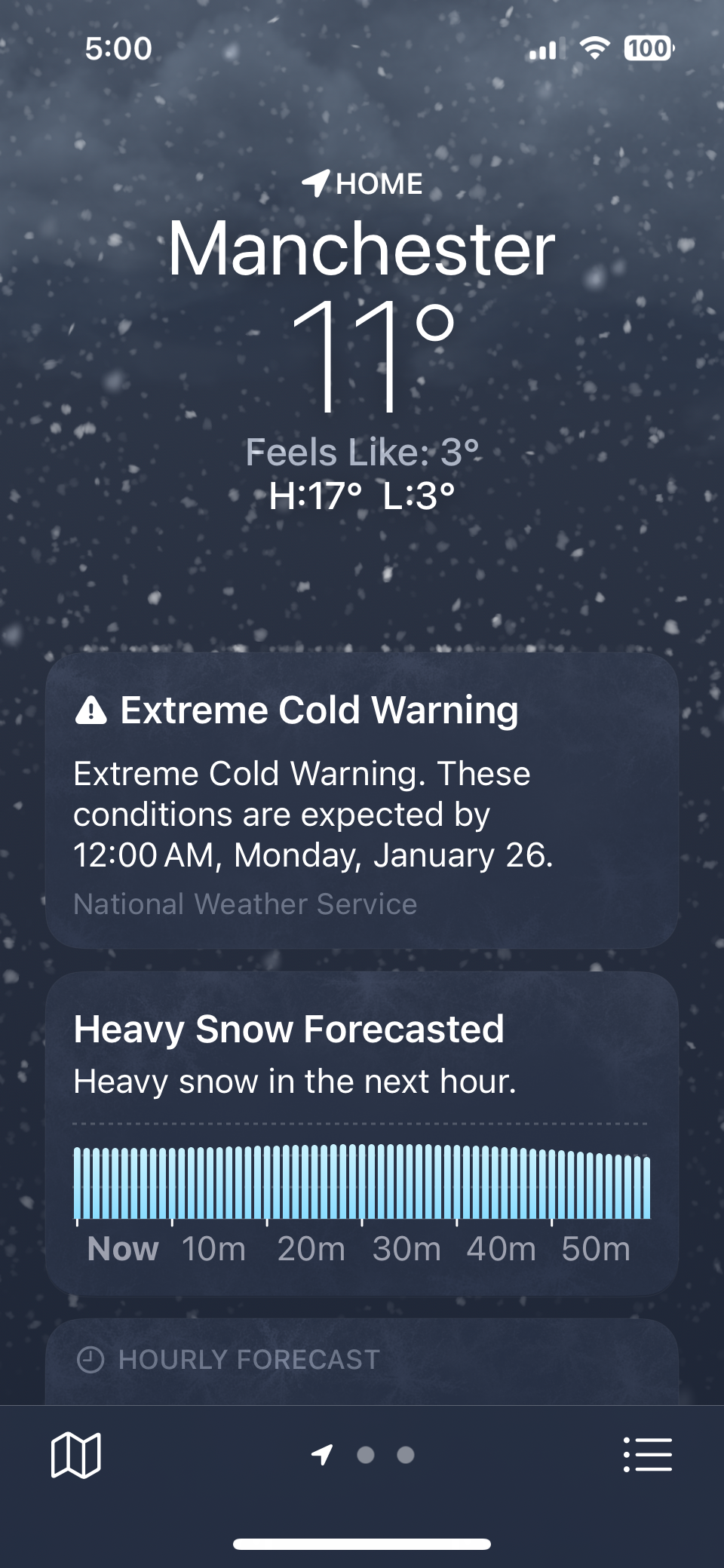Go to the third location page dot
This screenshot has height=1568, width=724.
[x=406, y=1454]
